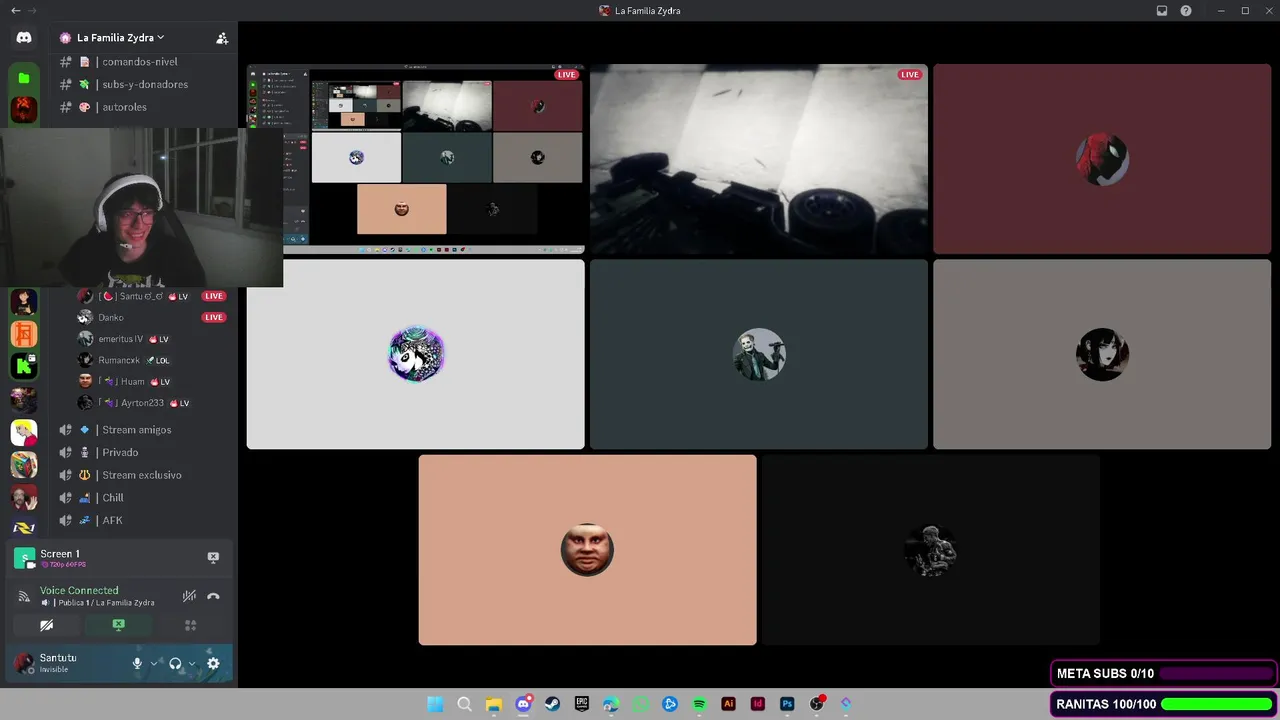Open the Inbox icon in title bar
Viewport: 1280px width, 720px height.
coord(1162,11)
